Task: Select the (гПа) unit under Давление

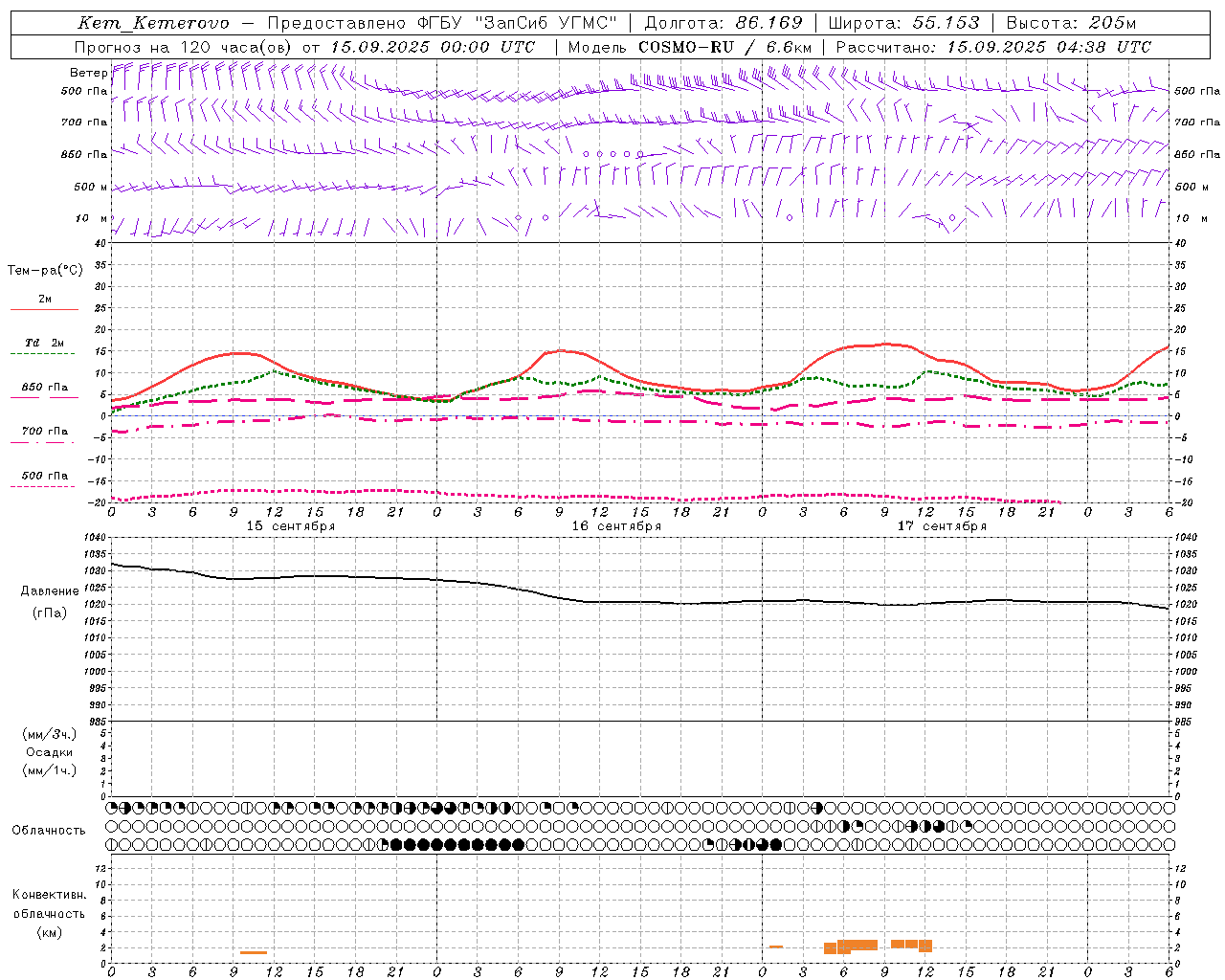Action: 50,613
